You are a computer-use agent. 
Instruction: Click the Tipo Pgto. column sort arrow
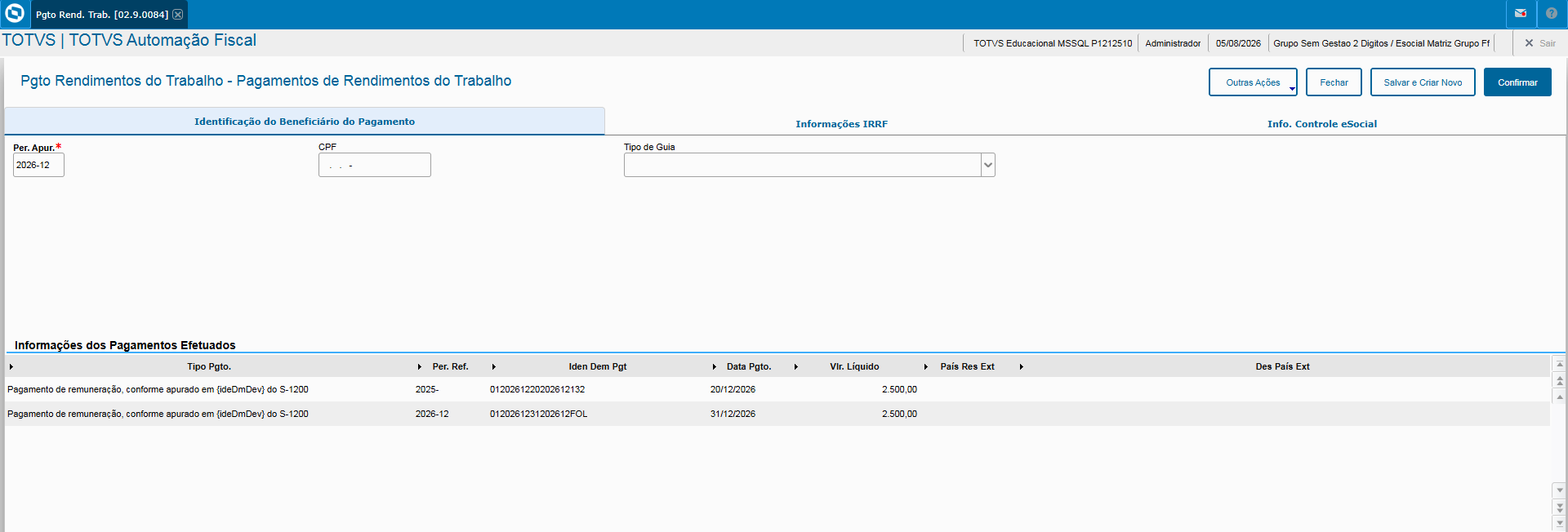11,367
